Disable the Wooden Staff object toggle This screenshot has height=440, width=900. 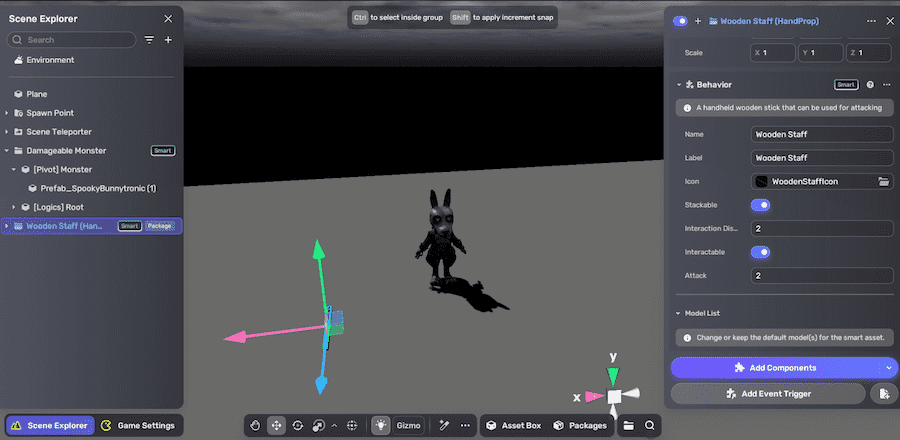pyautogui.click(x=681, y=20)
